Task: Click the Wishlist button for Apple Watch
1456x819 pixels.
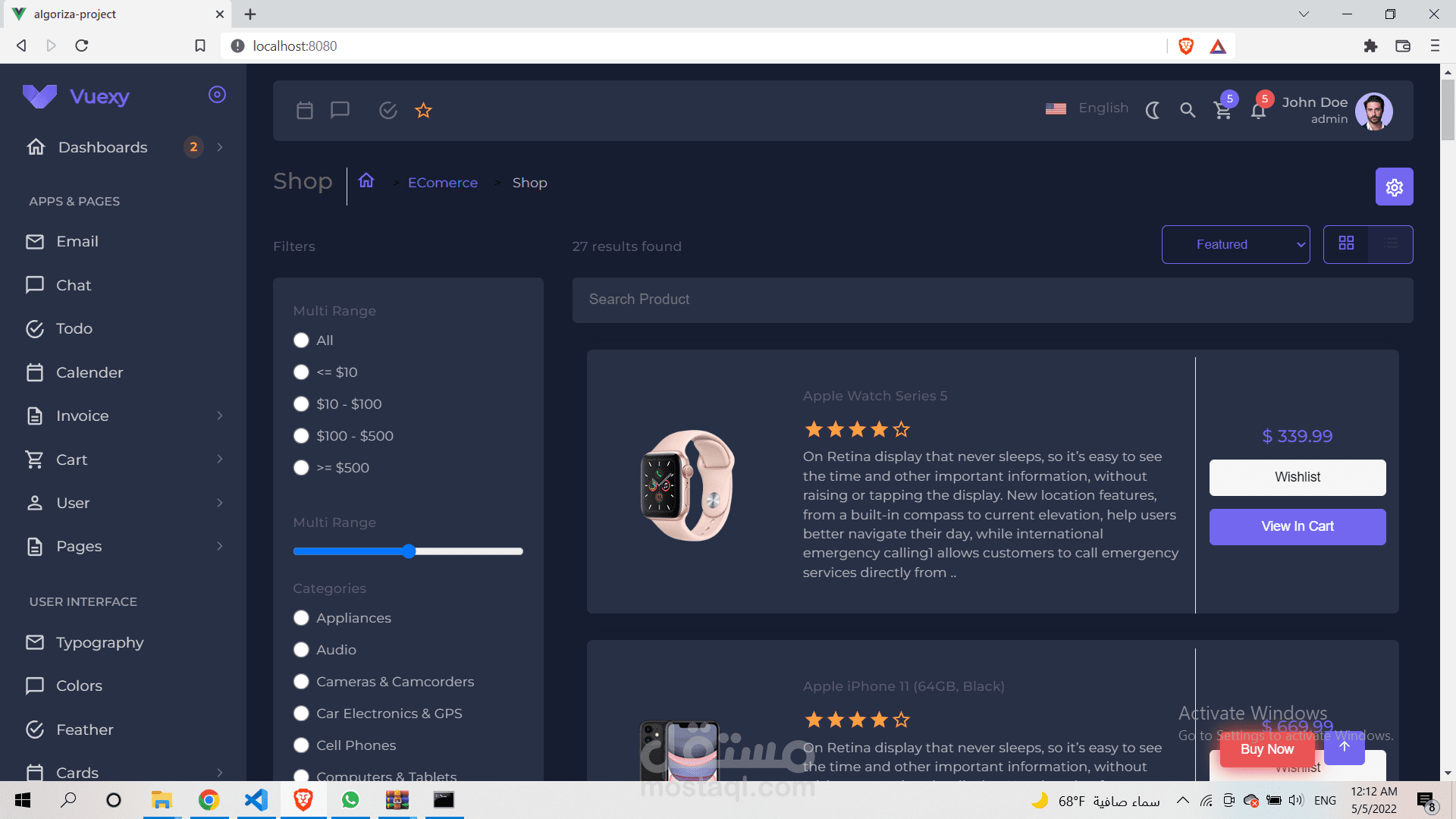Action: coord(1297,477)
